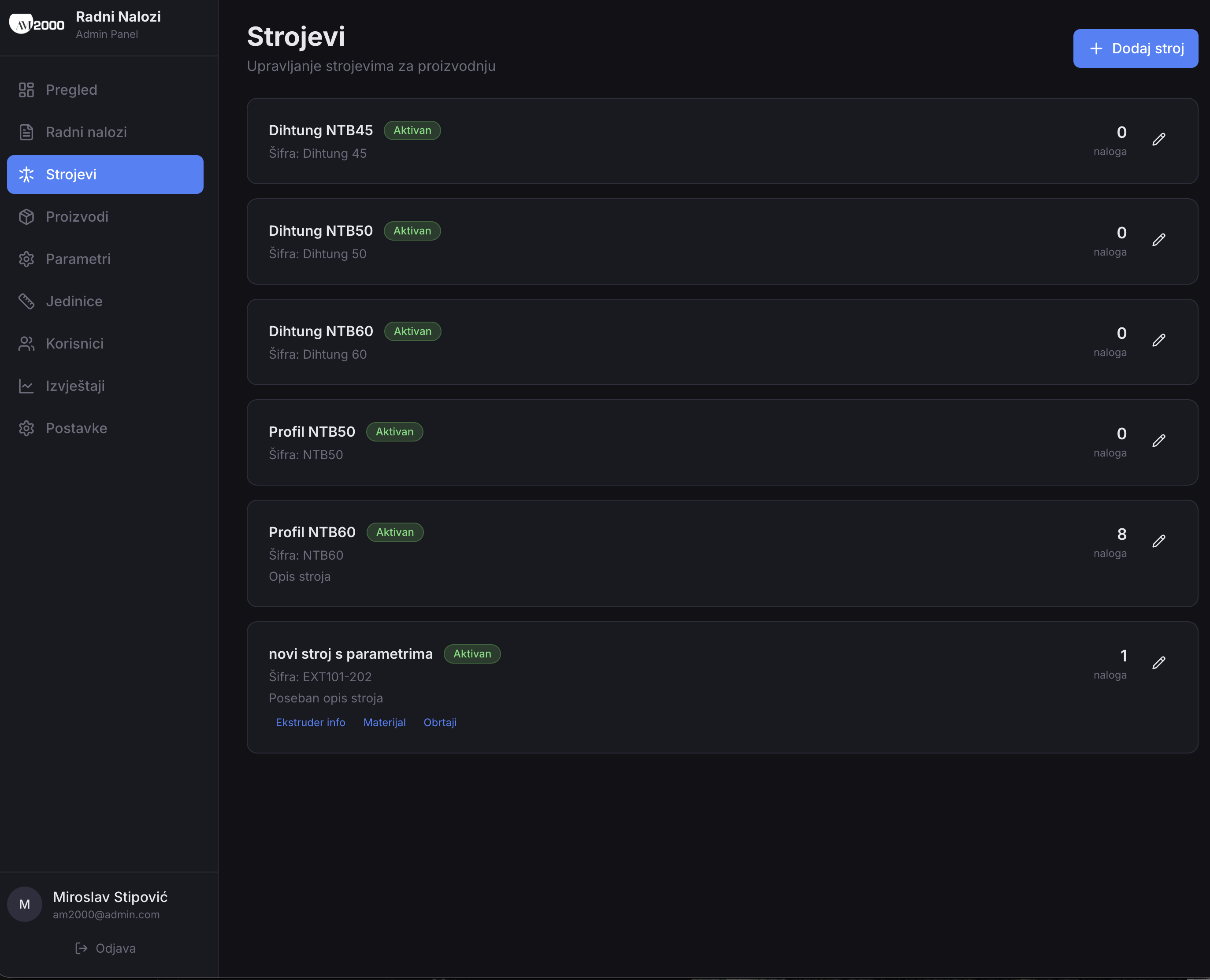Log out using Odjava
Image resolution: width=1210 pixels, height=980 pixels.
pyautogui.click(x=106, y=948)
